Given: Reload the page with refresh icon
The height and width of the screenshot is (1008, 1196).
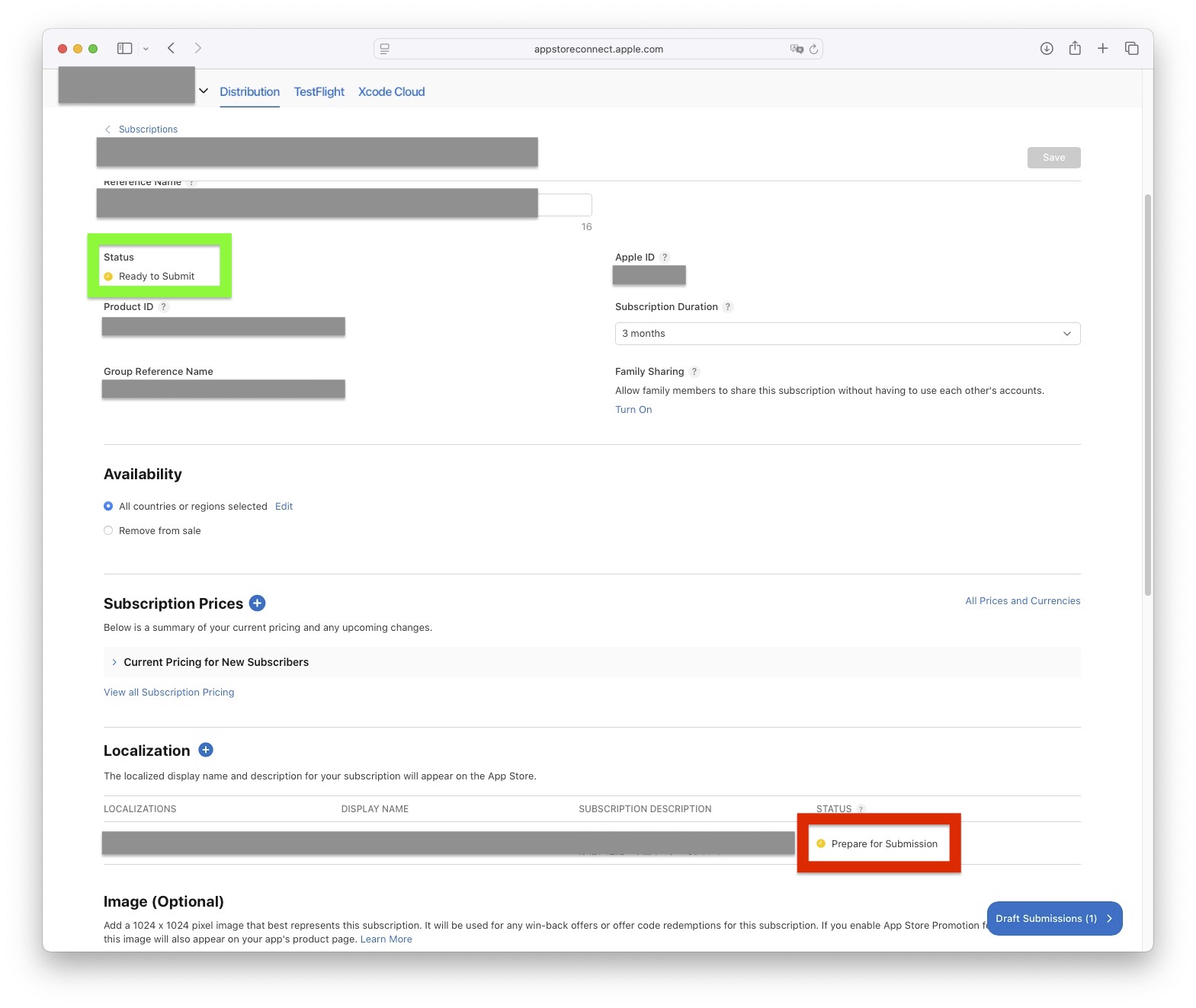Looking at the screenshot, I should 813,50.
